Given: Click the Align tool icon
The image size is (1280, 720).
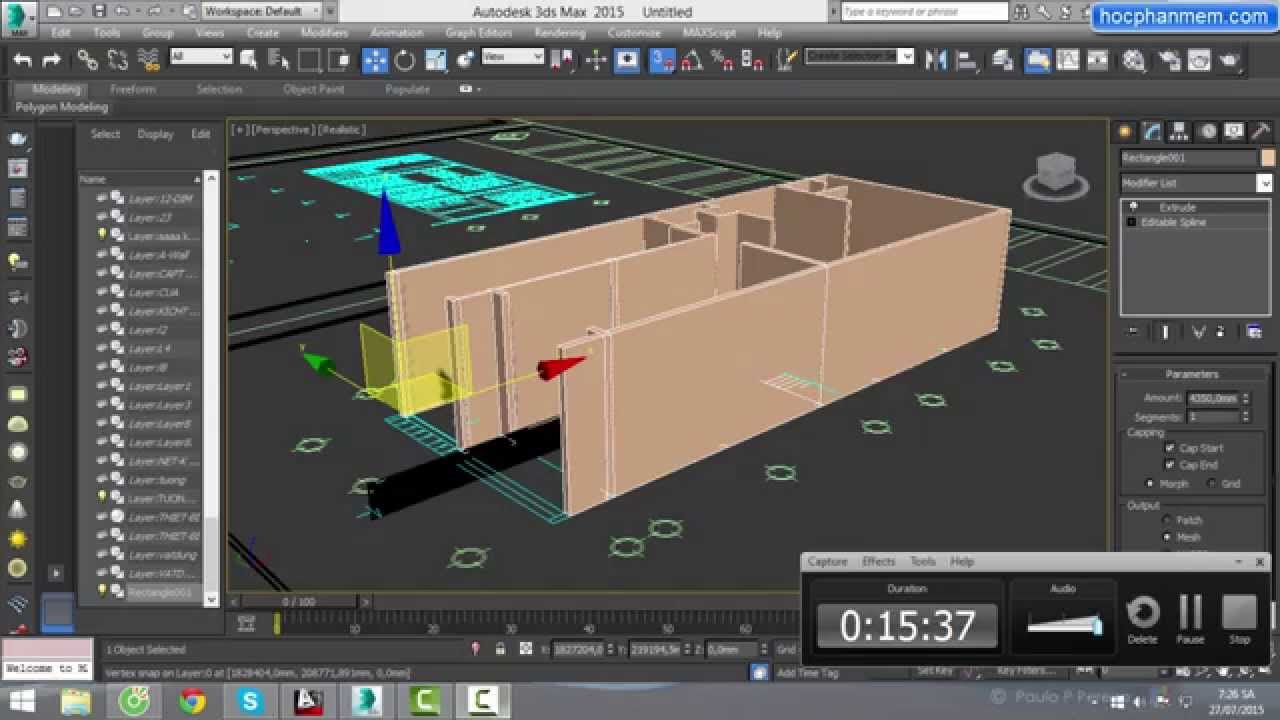Looking at the screenshot, I should point(967,60).
